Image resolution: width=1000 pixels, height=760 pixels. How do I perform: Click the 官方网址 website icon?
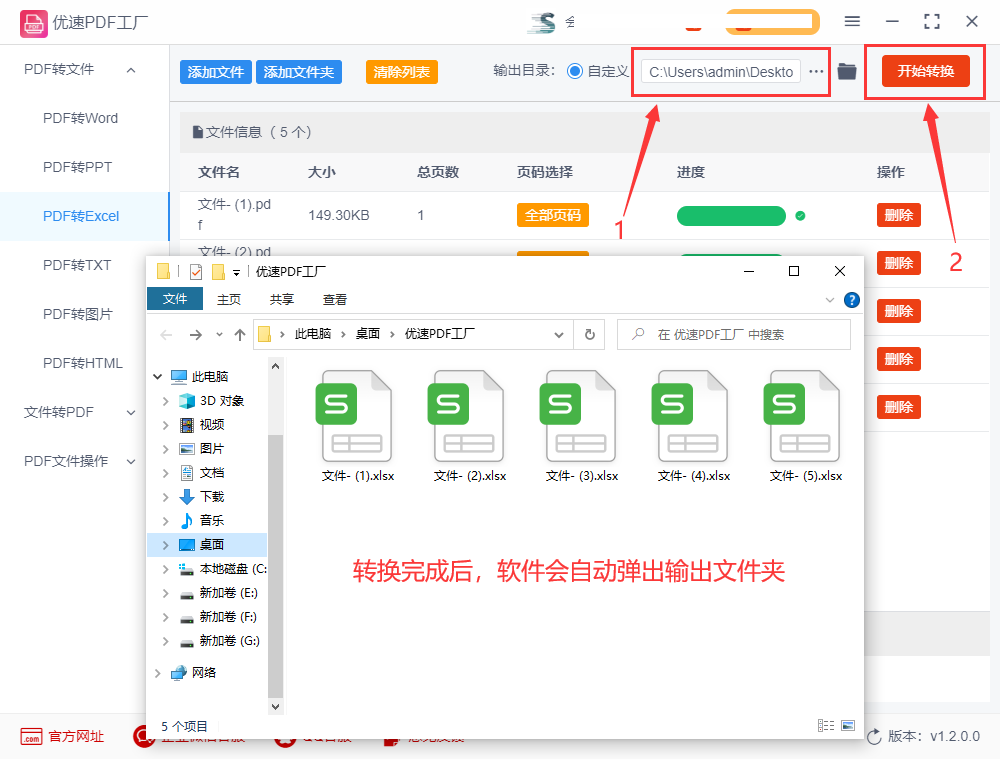31,736
